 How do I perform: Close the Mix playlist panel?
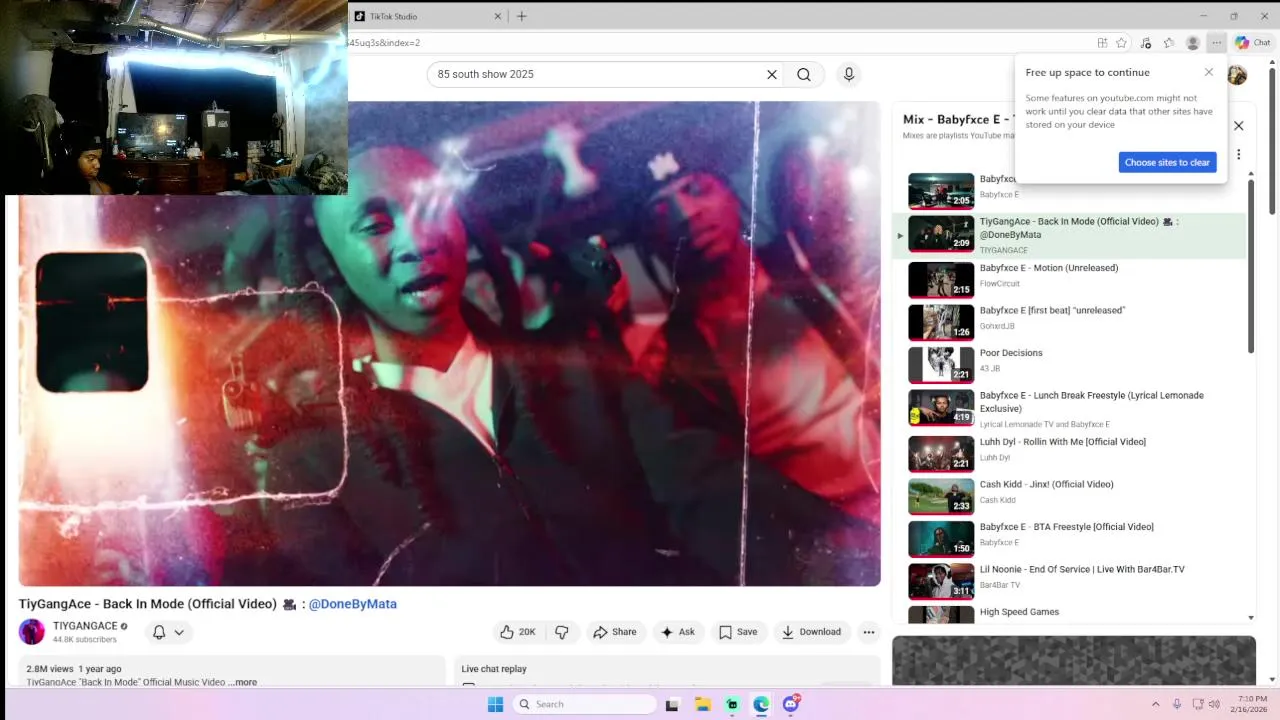[x=1238, y=126]
